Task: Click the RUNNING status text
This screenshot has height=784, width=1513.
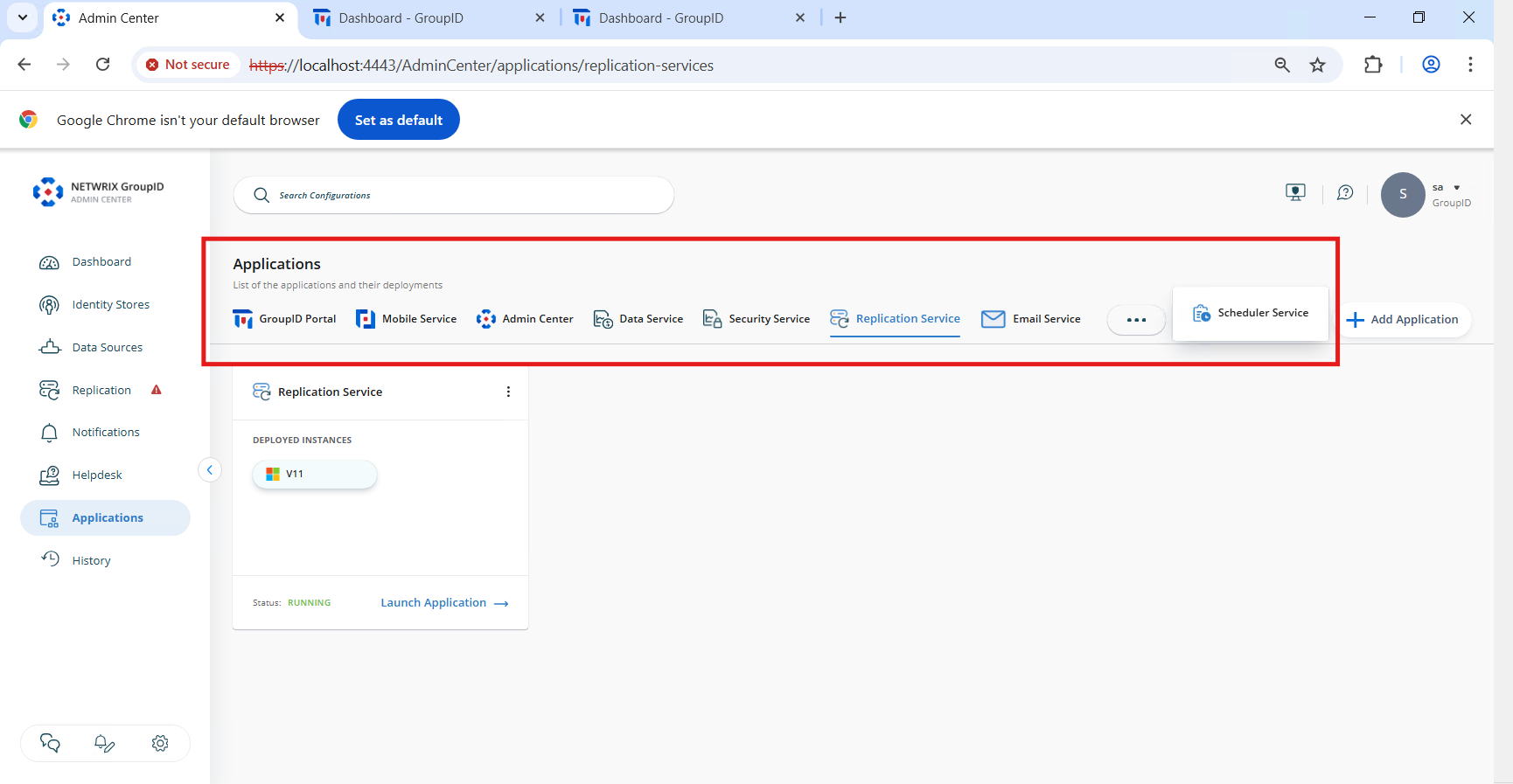Action: [x=310, y=603]
